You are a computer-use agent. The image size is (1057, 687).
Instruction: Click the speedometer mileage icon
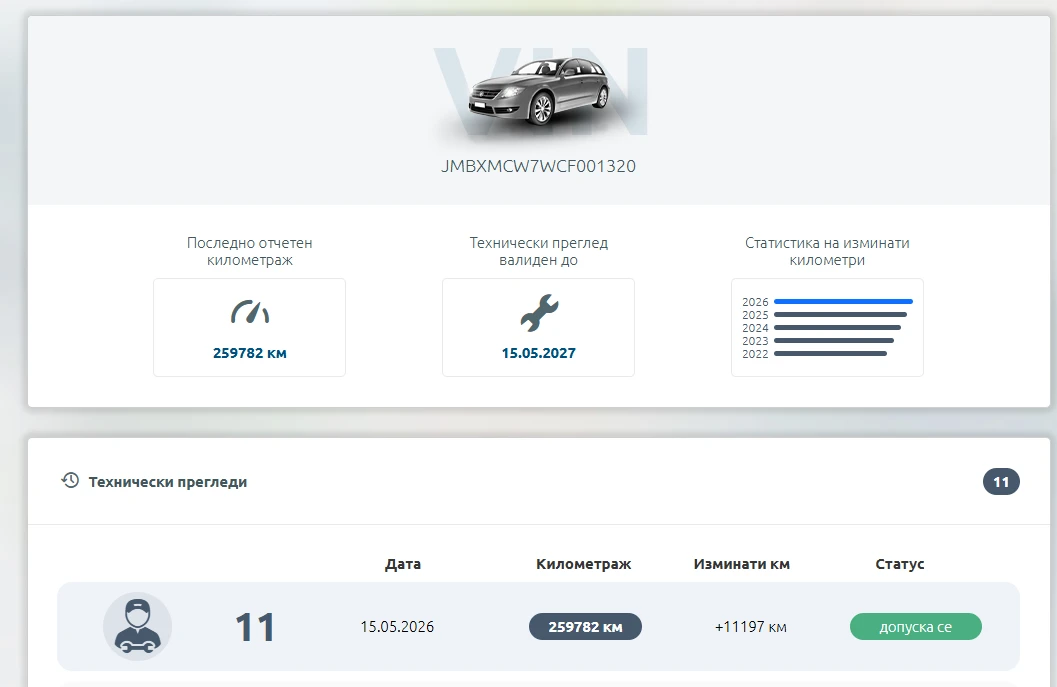[249, 312]
